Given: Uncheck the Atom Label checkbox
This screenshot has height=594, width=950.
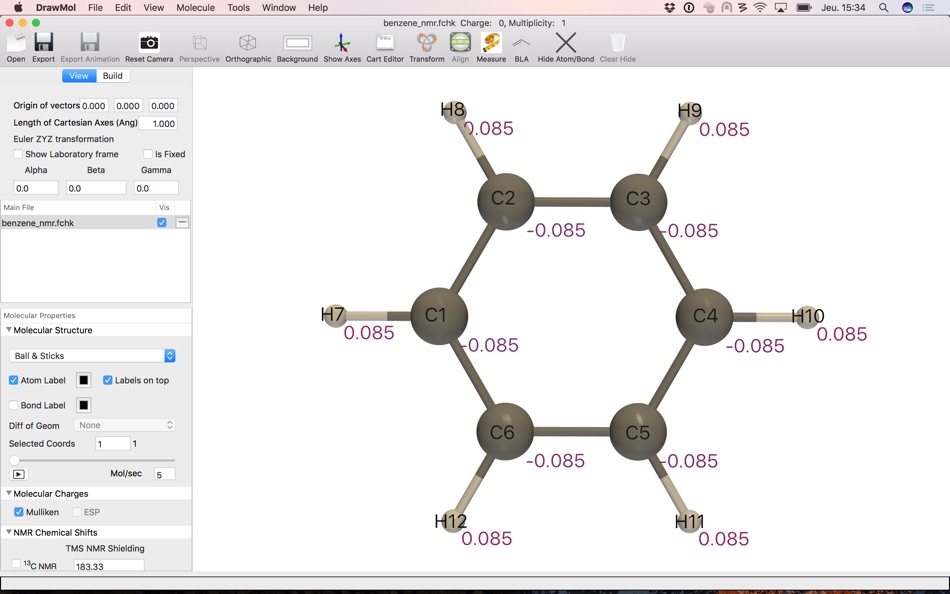Looking at the screenshot, I should coord(13,380).
